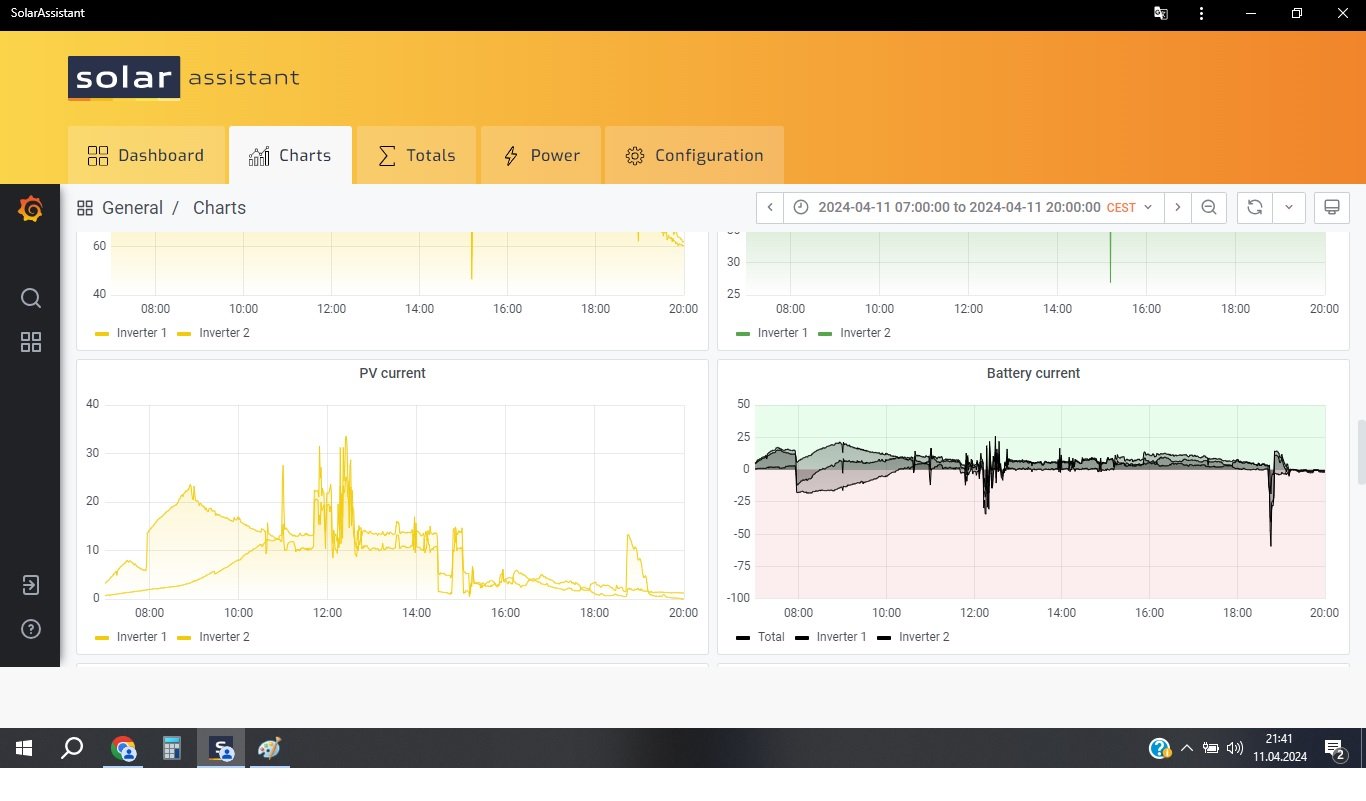Screen dimensions: 1366x801
Task: Click the Grafana logo icon in sidebar
Action: click(30, 209)
